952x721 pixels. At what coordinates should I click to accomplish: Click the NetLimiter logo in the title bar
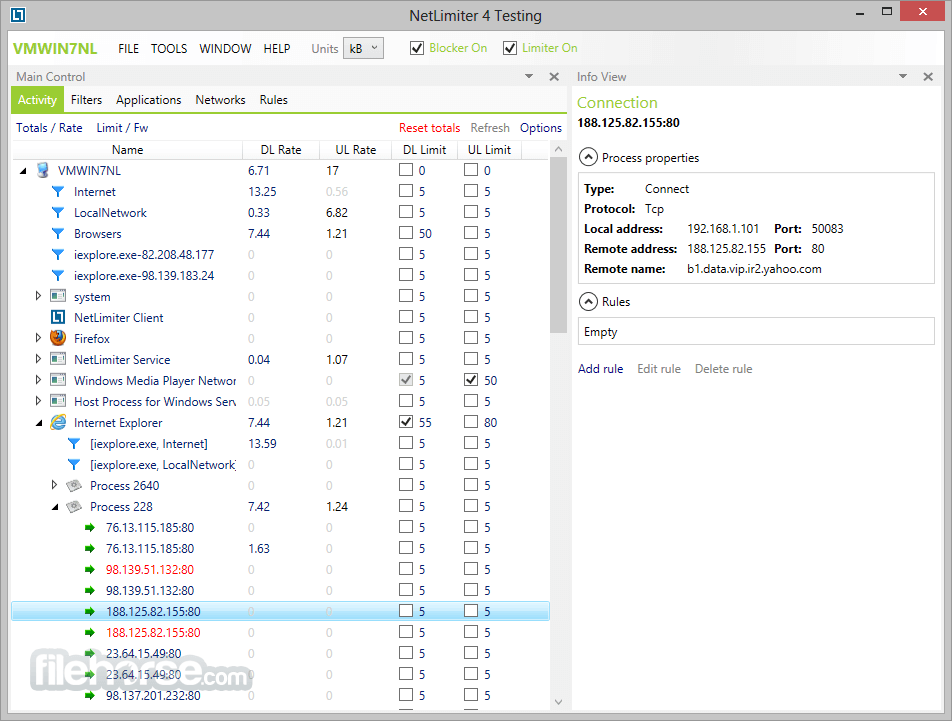(x=18, y=15)
